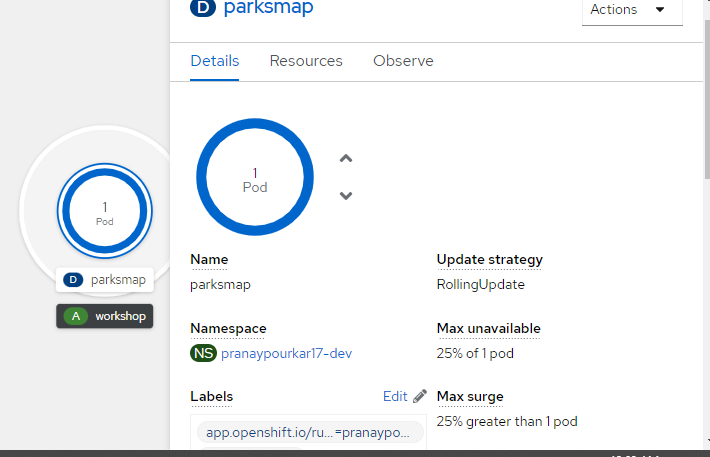This screenshot has height=457, width=710.
Task: Click the side panel vertical scrollbar
Action: click(x=706, y=100)
